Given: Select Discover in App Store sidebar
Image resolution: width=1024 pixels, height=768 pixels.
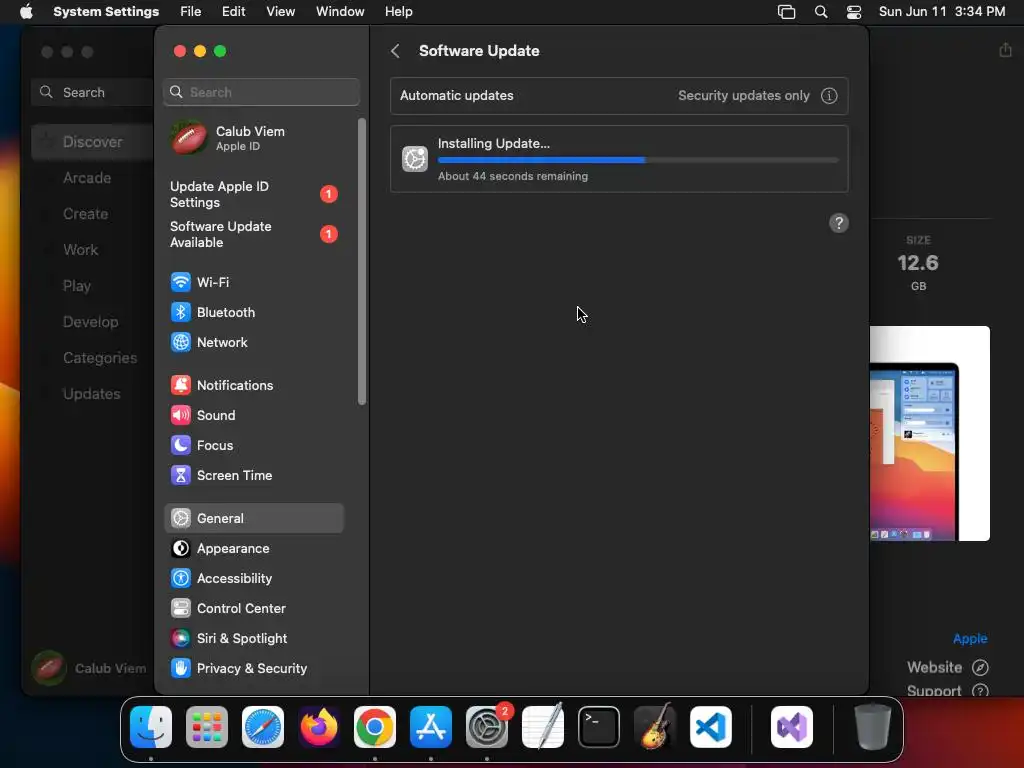Looking at the screenshot, I should click(92, 142).
